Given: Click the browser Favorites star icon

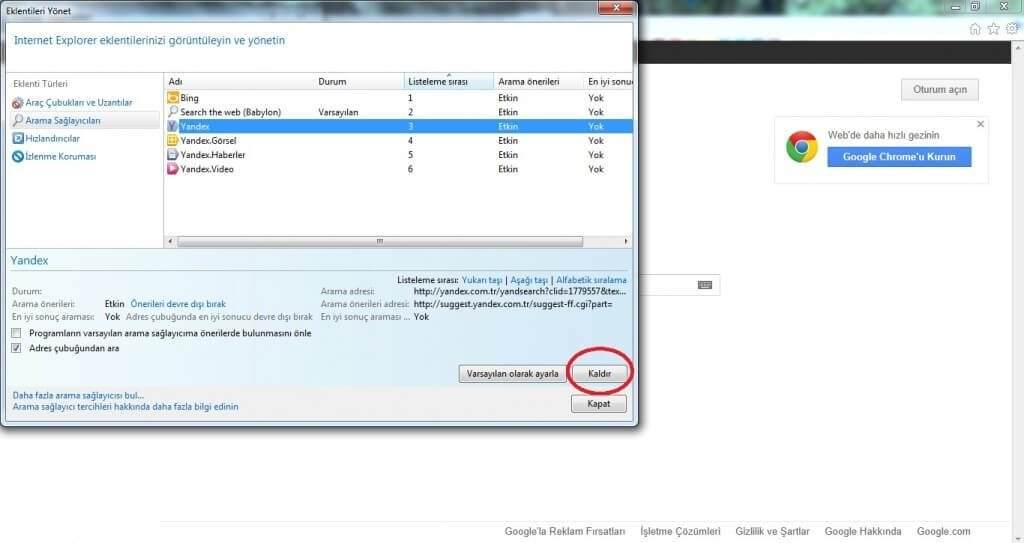Looking at the screenshot, I should pos(993,29).
